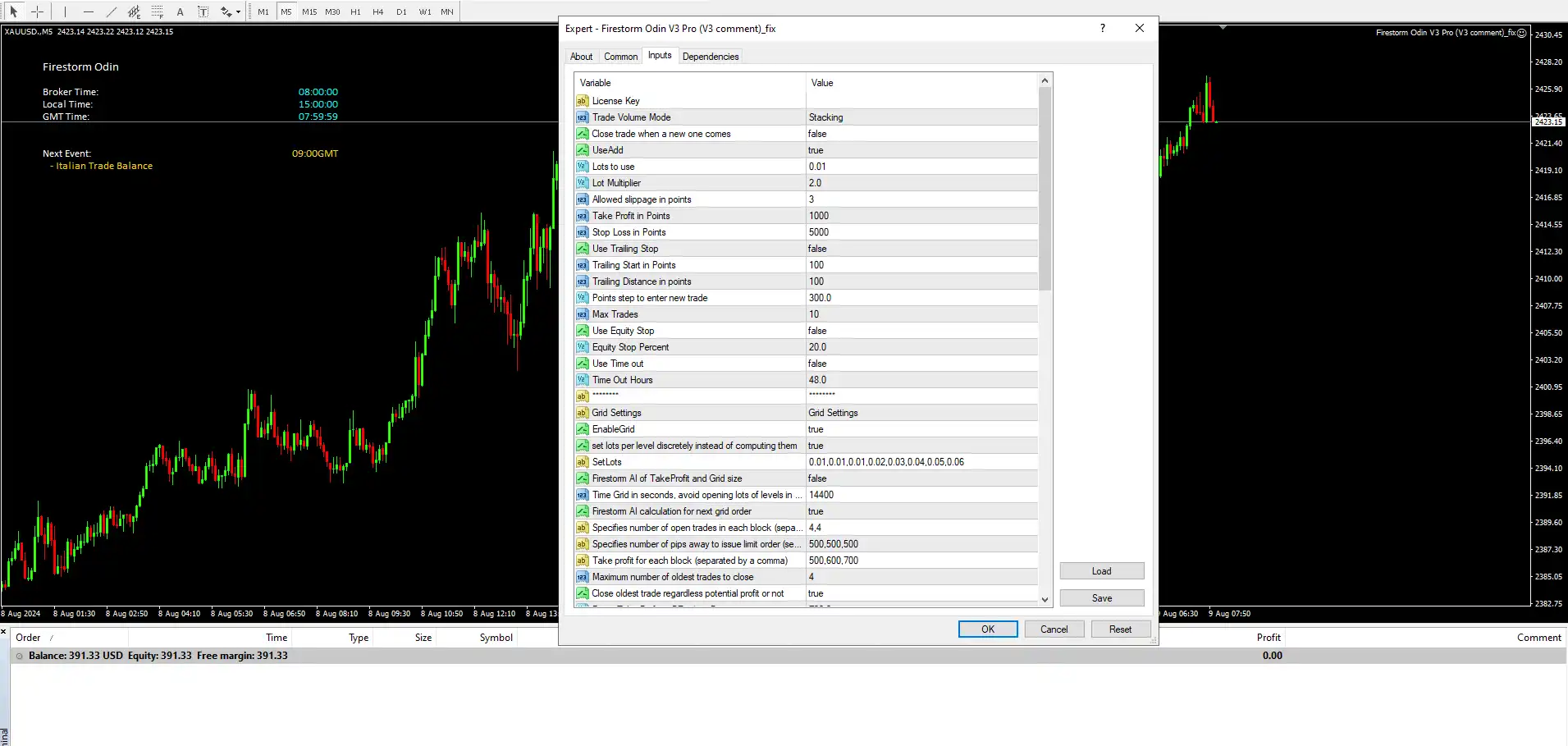Choose the Equidistant Channel tool
Viewport: 1568px width, 746px height.
[134, 11]
